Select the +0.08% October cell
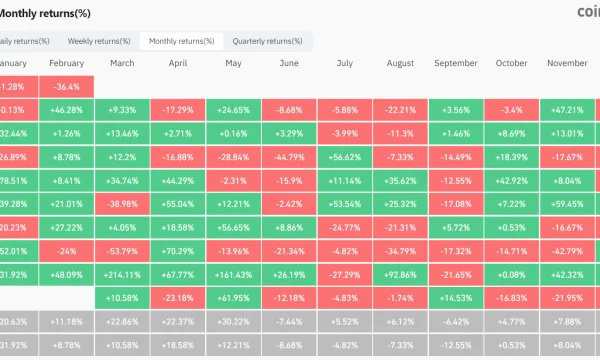The image size is (600, 360). pos(511,275)
